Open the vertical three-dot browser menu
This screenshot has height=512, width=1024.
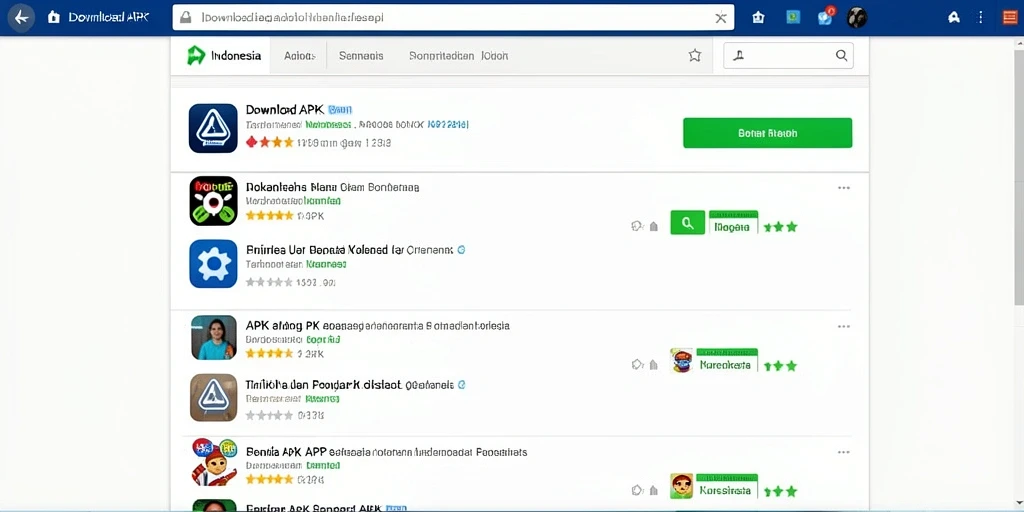[x=980, y=18]
